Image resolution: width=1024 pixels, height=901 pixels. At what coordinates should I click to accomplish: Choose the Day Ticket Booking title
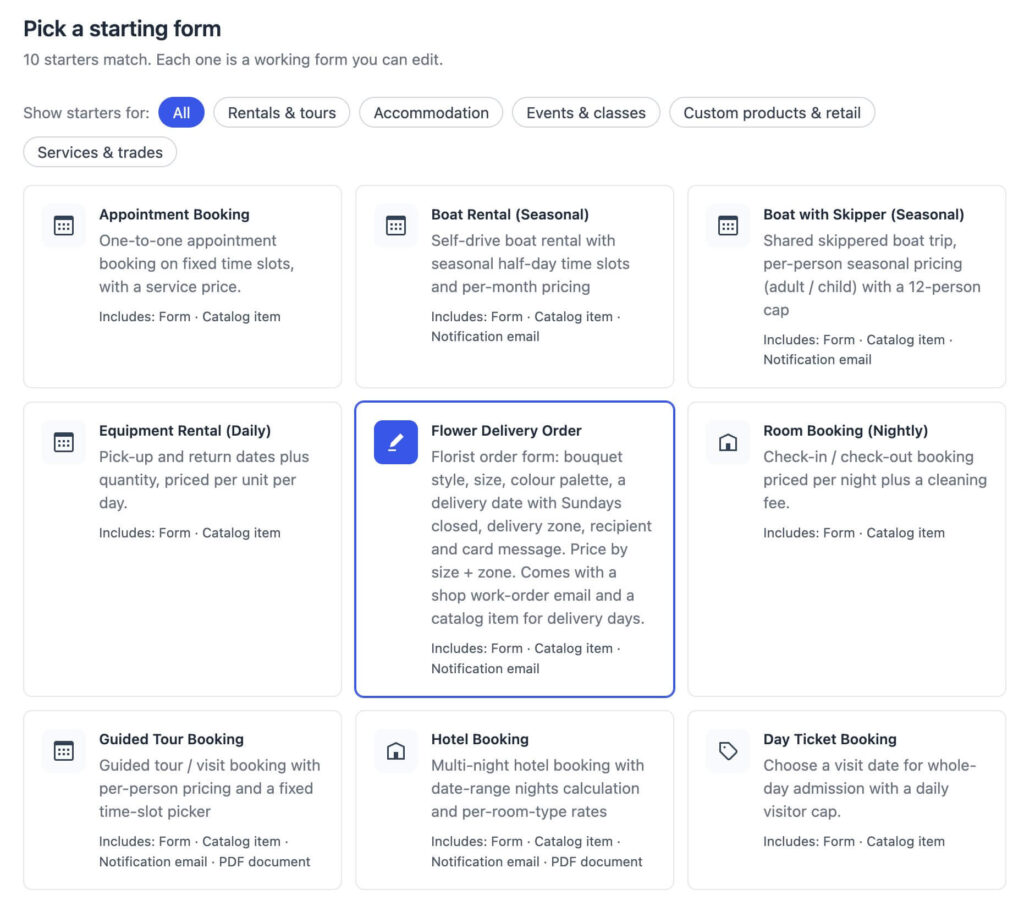tap(829, 739)
